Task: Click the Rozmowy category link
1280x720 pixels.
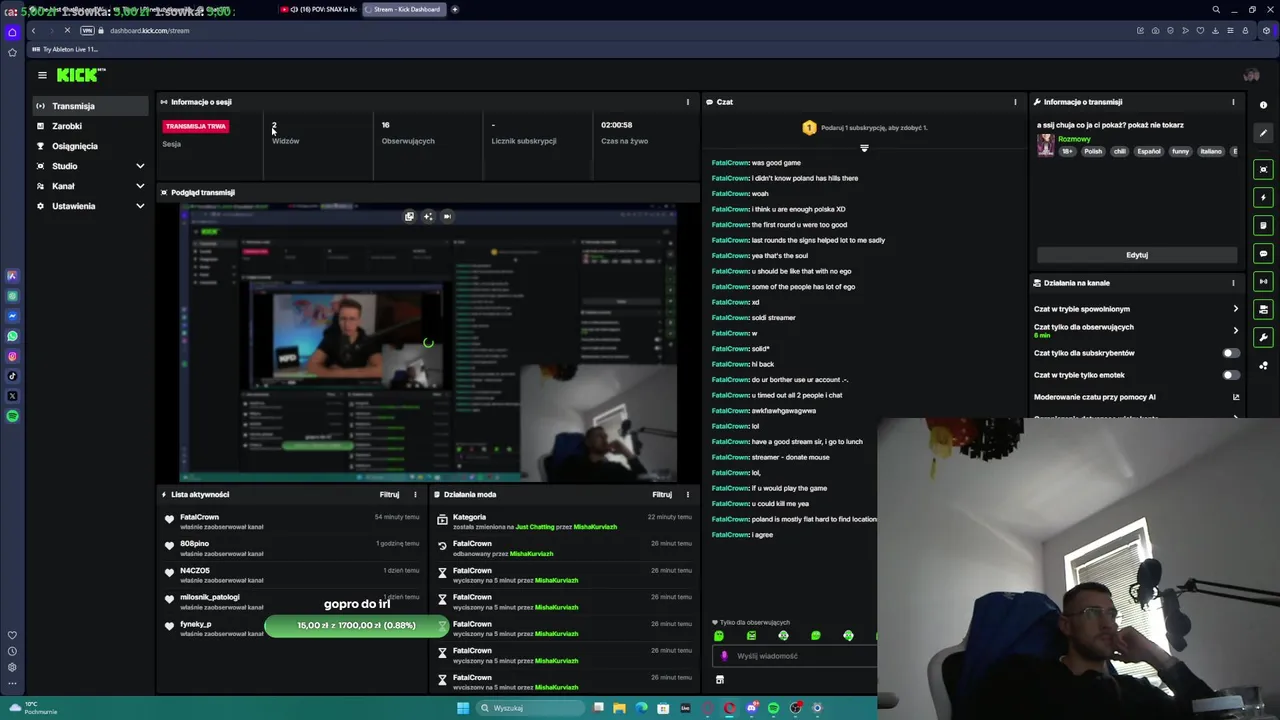Action: (x=1074, y=139)
